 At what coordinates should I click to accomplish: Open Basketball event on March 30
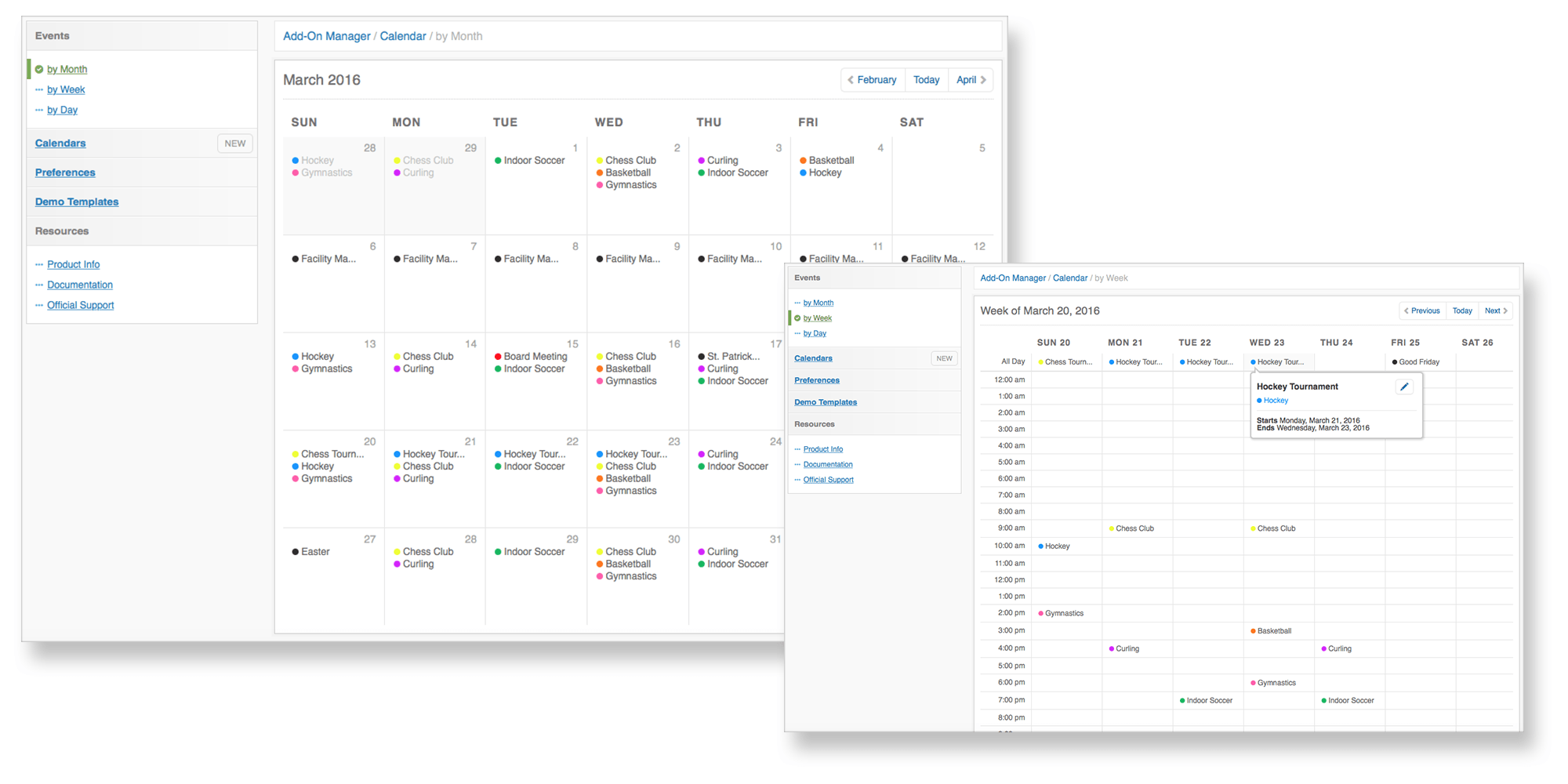pos(624,564)
